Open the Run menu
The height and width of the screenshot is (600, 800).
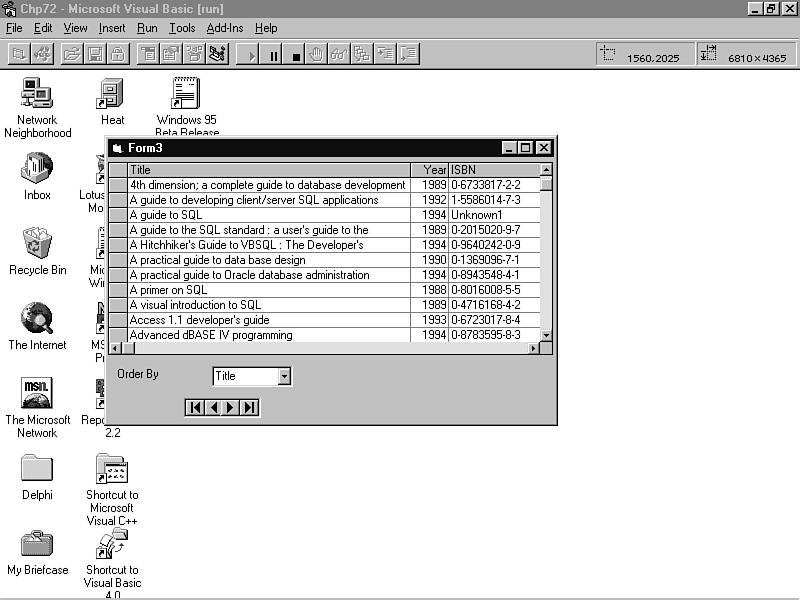(x=147, y=28)
